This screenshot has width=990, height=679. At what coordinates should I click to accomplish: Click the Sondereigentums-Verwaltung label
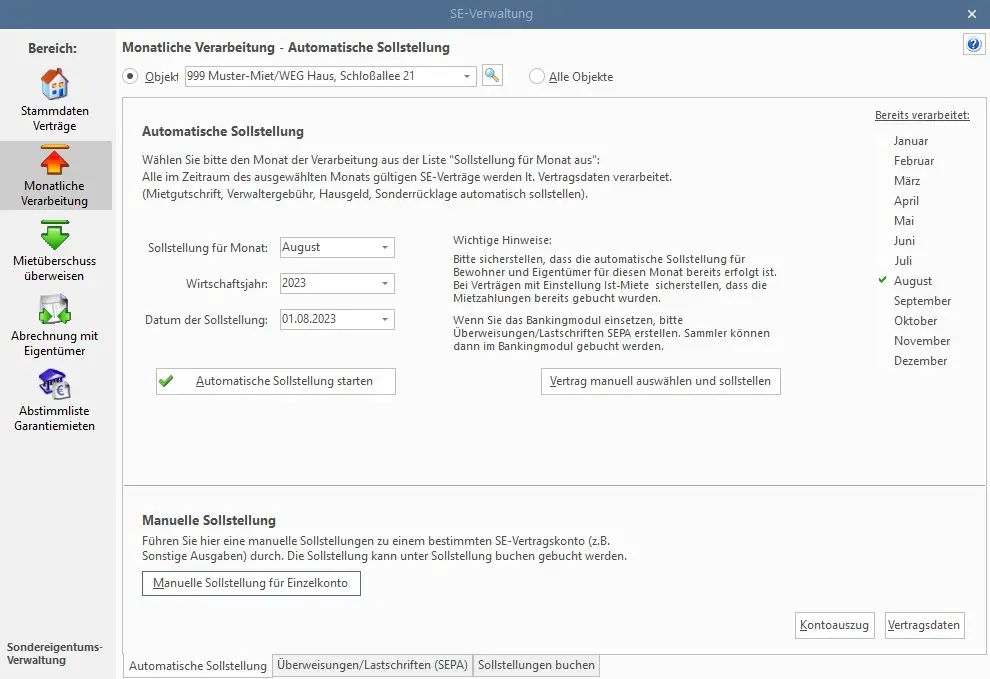(x=54, y=654)
